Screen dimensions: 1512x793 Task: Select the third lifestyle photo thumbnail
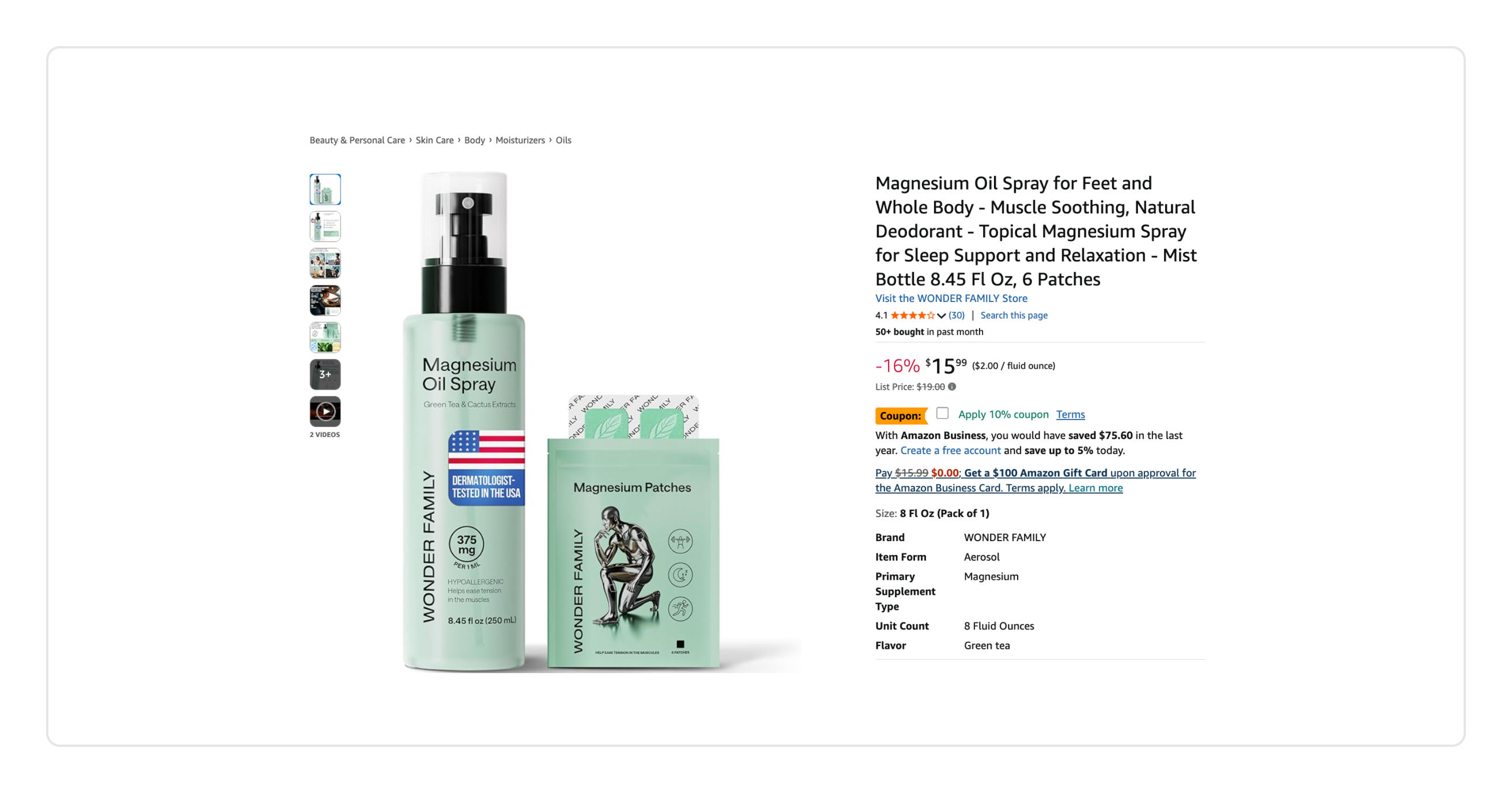click(x=325, y=263)
